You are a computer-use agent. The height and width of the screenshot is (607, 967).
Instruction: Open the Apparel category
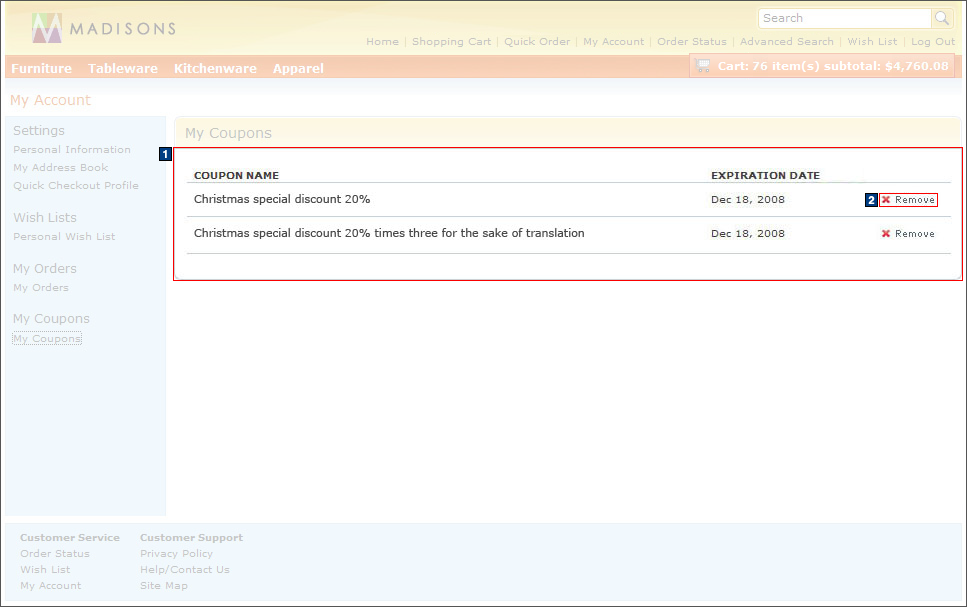click(x=299, y=67)
